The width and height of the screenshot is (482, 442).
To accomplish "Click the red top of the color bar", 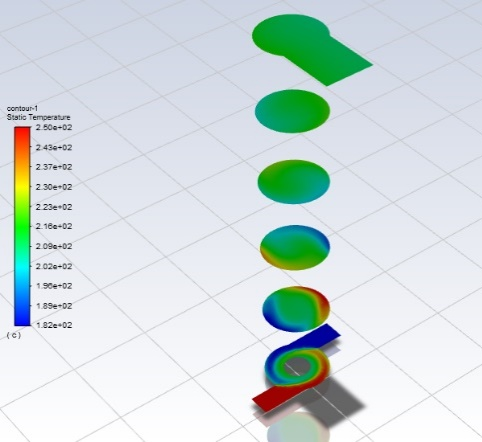I will [22, 133].
